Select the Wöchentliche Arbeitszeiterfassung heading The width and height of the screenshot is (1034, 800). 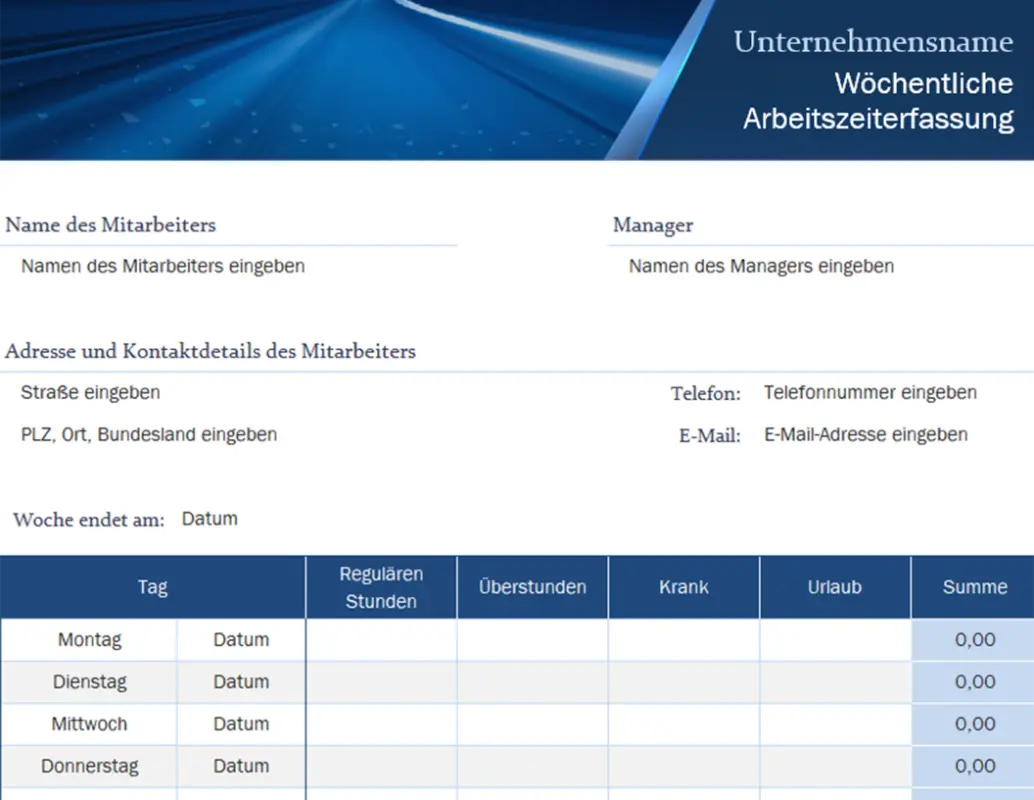click(878, 101)
